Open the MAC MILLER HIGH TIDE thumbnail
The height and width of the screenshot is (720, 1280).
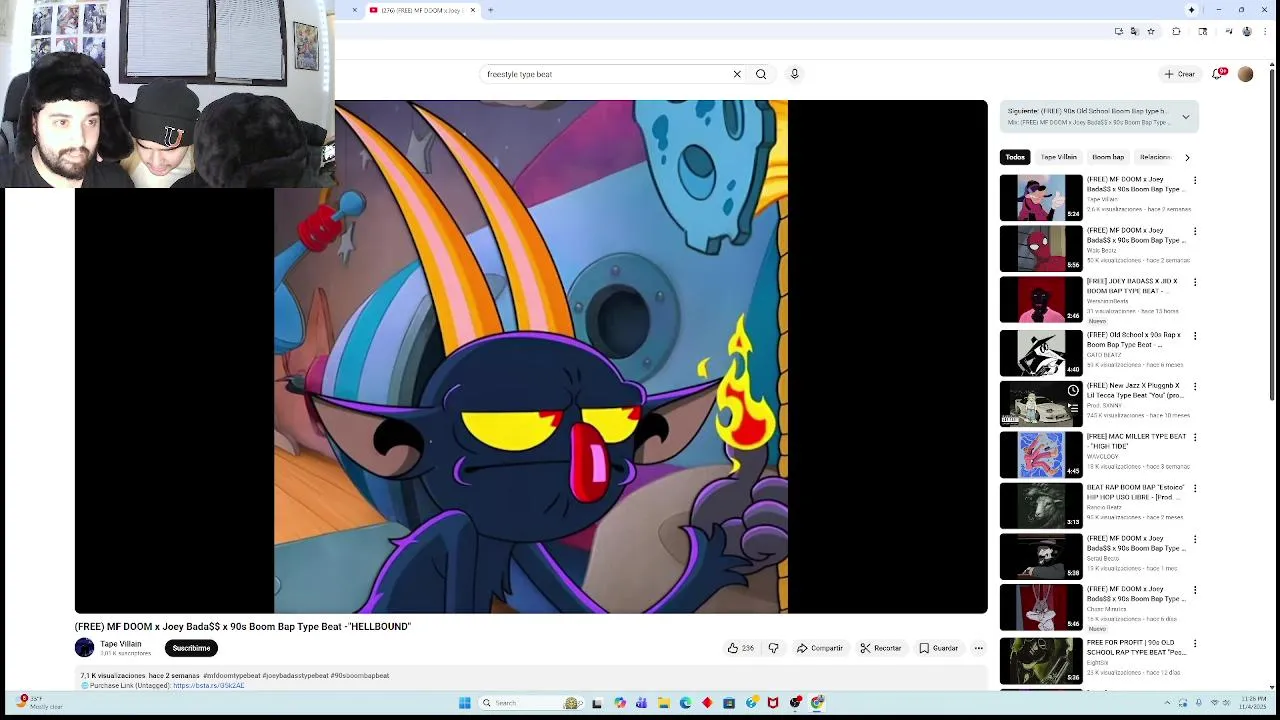coord(1041,454)
